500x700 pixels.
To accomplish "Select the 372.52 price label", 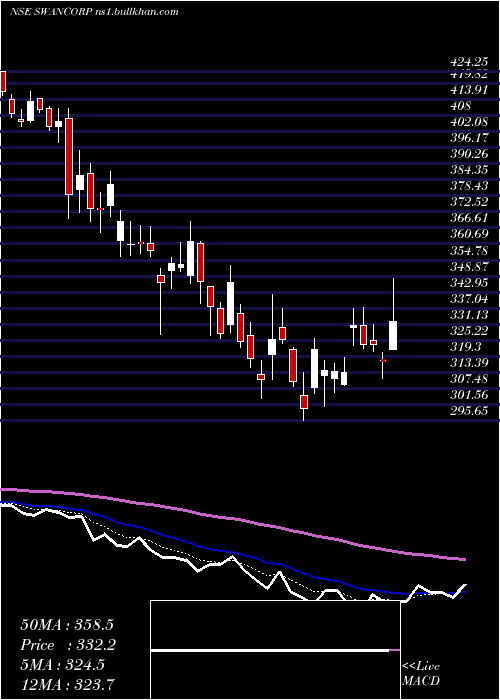I will click(469, 202).
